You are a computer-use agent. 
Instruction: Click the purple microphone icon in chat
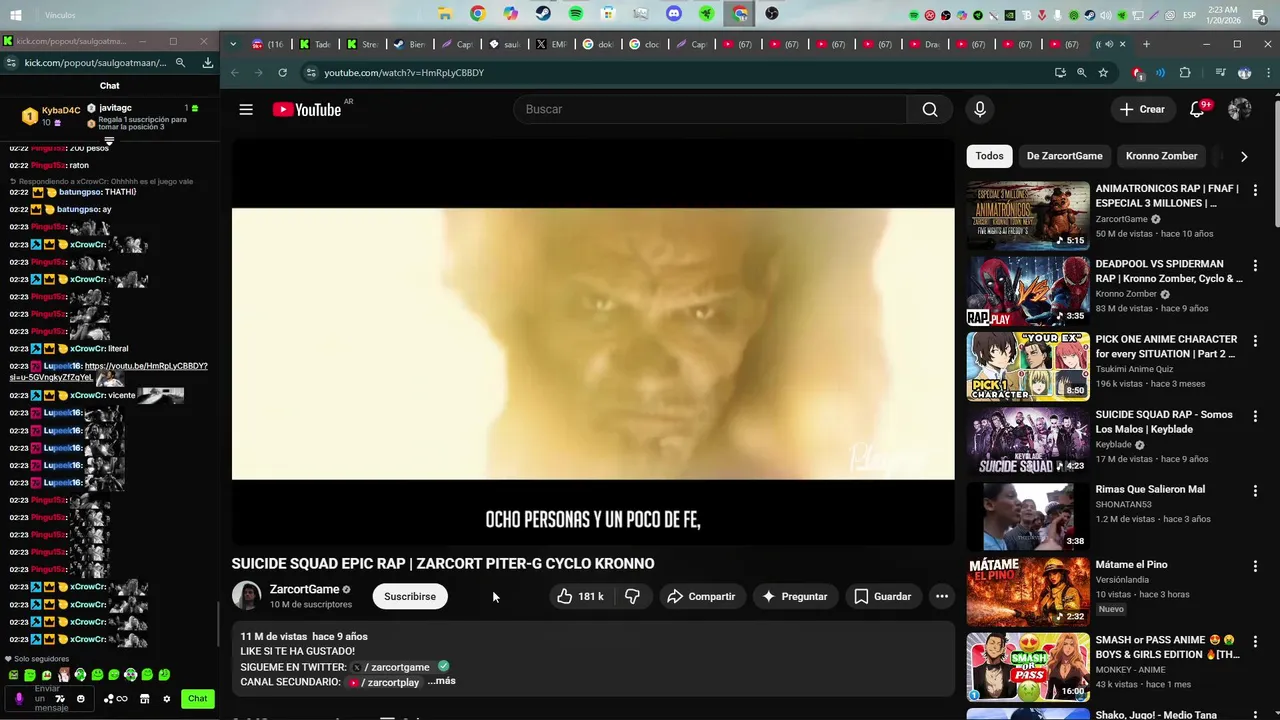pyautogui.click(x=19, y=699)
